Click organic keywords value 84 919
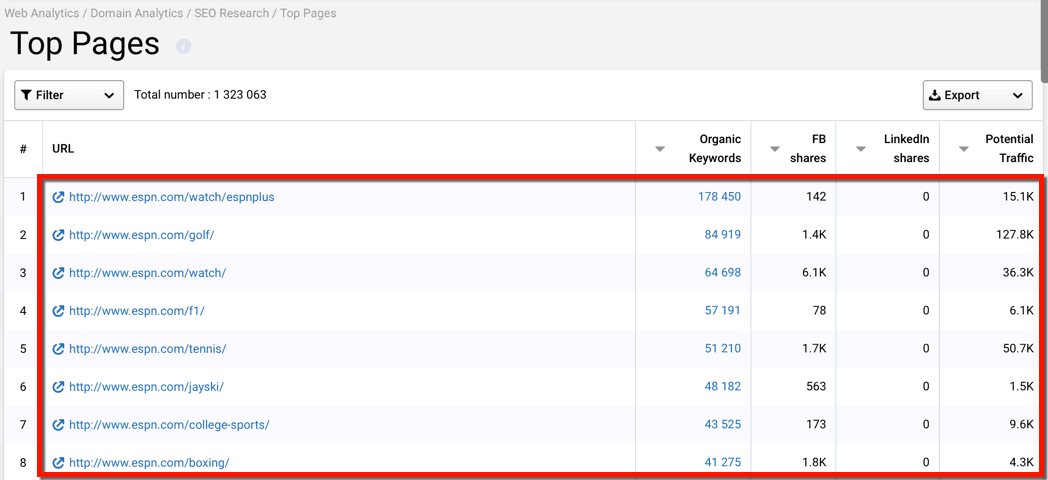 [723, 235]
